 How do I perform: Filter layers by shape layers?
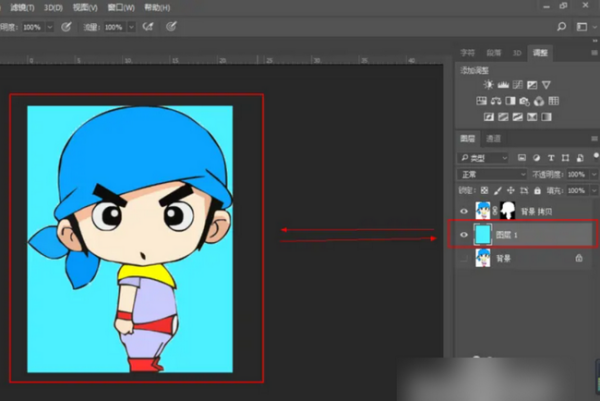(565, 158)
